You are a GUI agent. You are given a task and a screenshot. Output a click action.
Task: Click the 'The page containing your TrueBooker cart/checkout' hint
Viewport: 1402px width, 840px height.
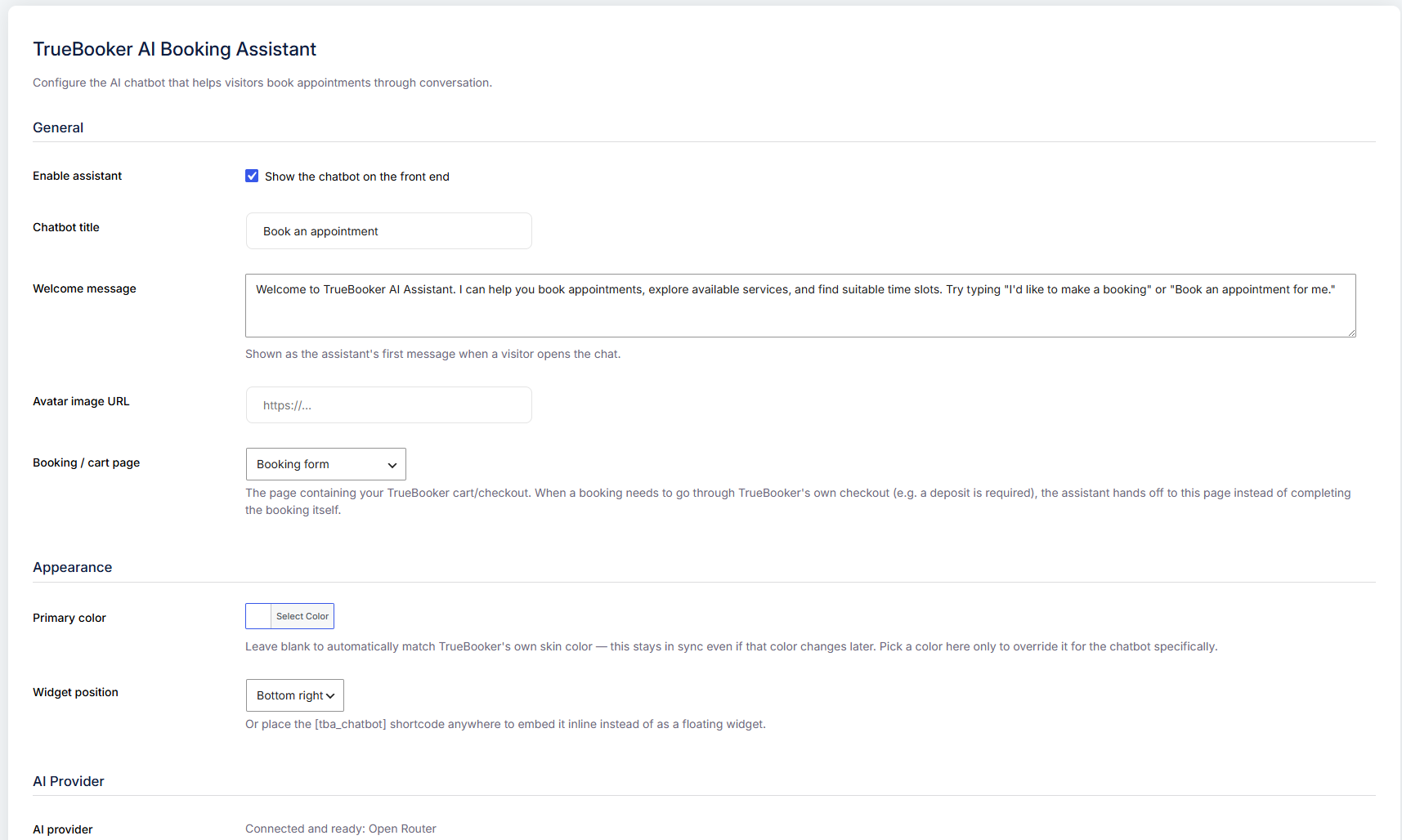798,502
